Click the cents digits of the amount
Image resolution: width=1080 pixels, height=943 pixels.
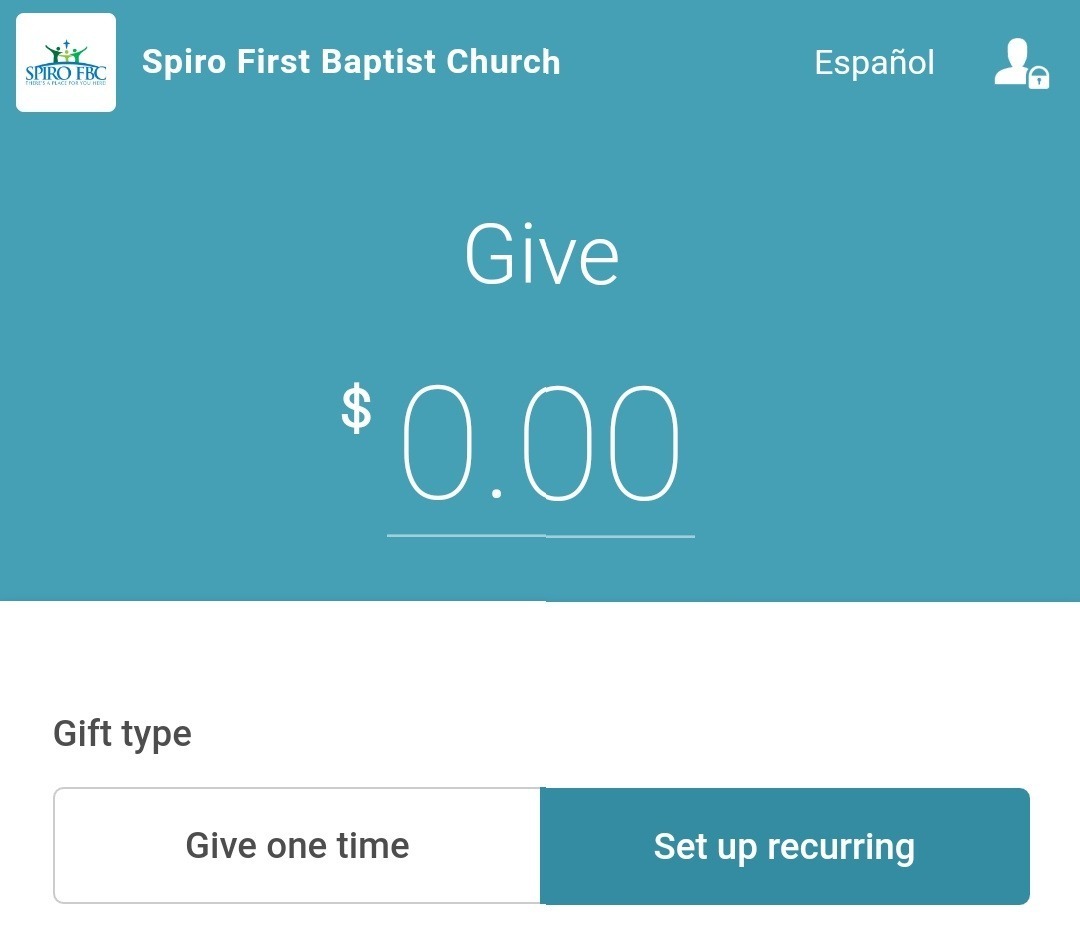click(x=601, y=442)
